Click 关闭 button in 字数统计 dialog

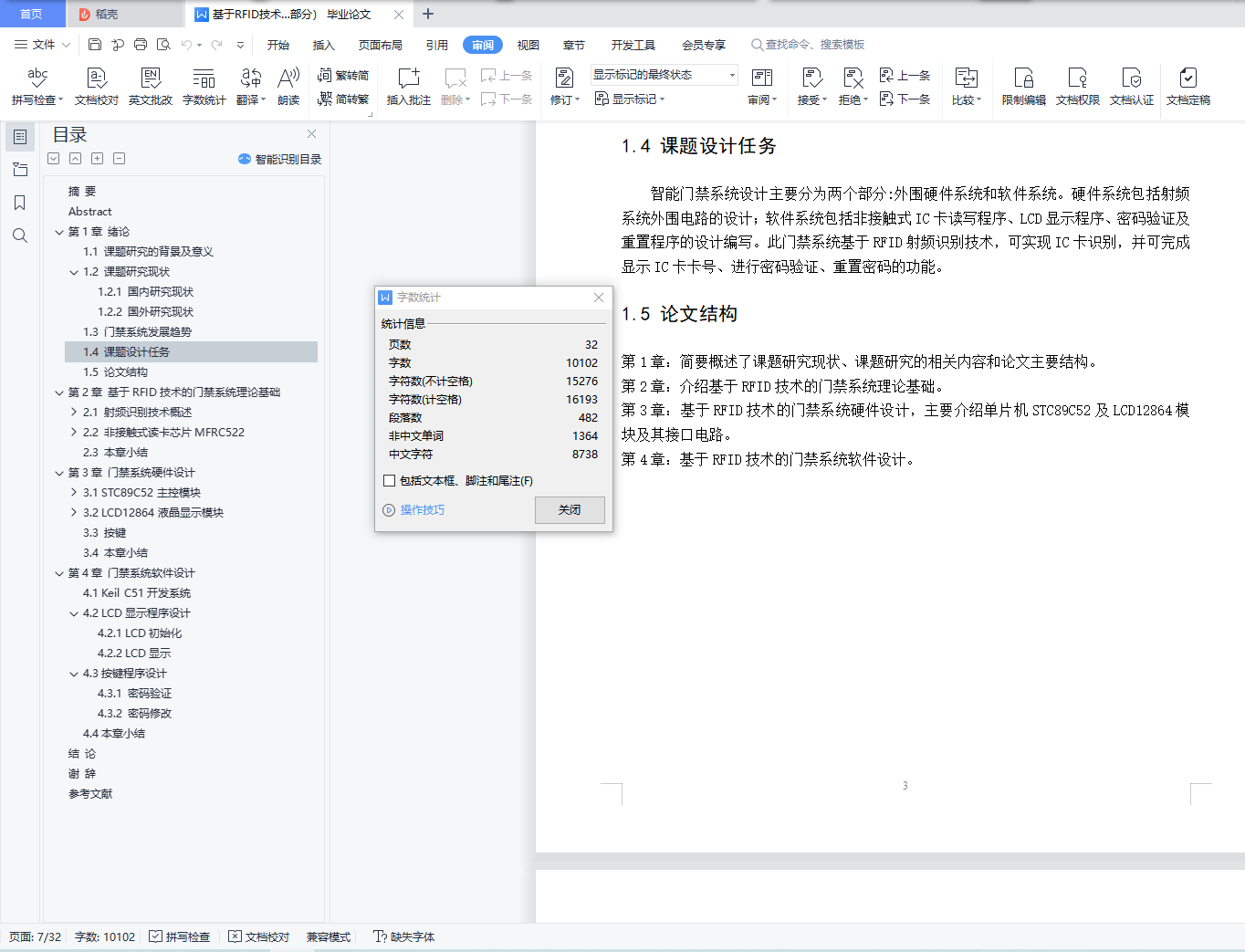(570, 510)
